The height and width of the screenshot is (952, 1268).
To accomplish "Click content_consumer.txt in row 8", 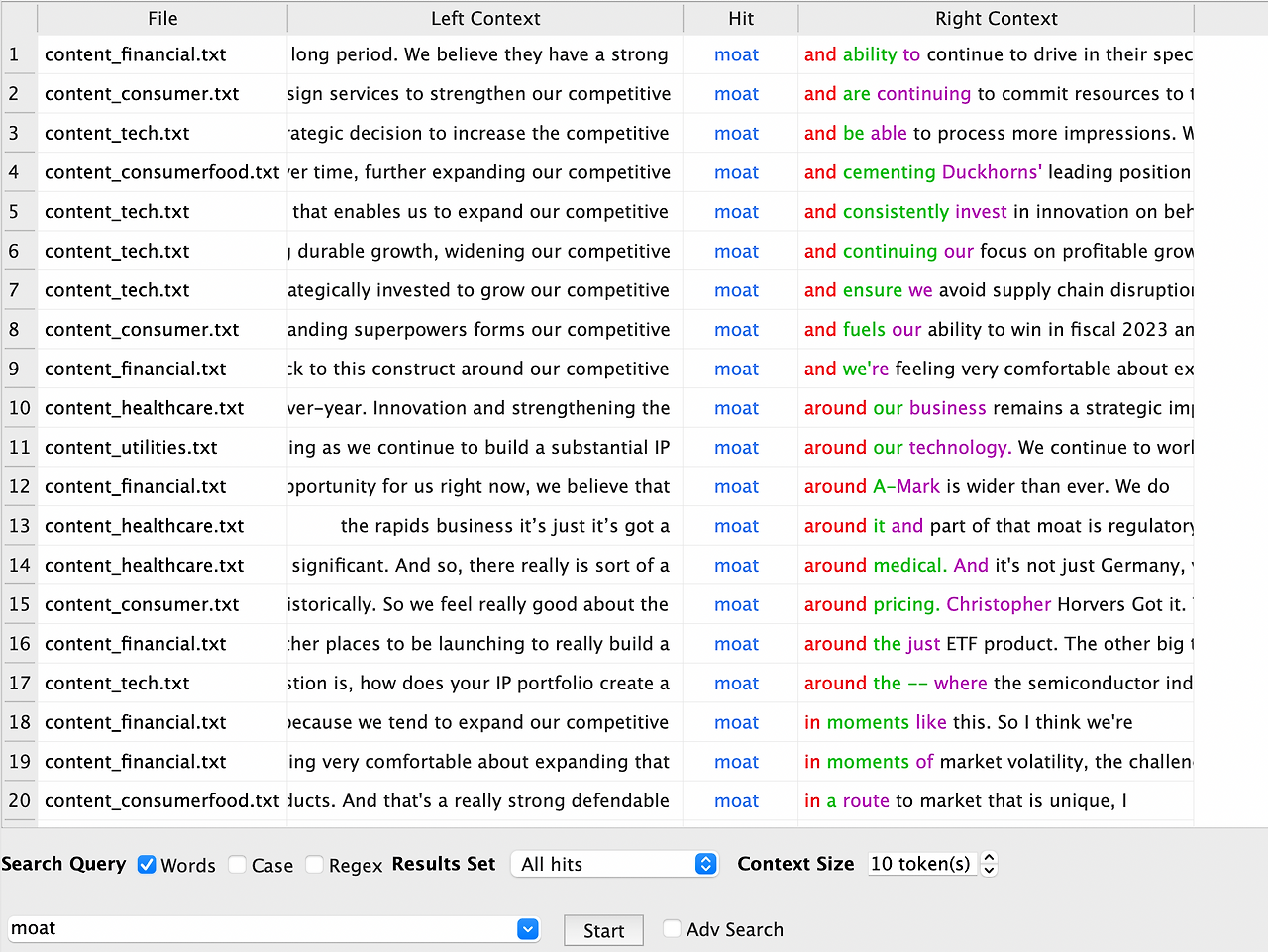I will 142,330.
